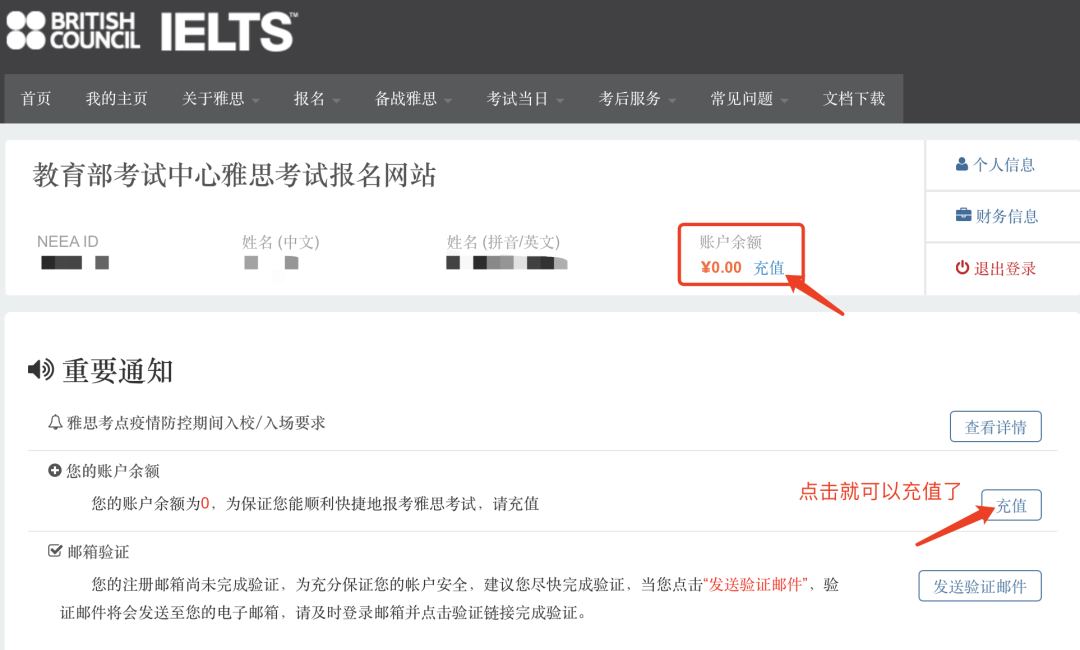Go to 我的主页 from the menu
1080x650 pixels.
point(117,98)
